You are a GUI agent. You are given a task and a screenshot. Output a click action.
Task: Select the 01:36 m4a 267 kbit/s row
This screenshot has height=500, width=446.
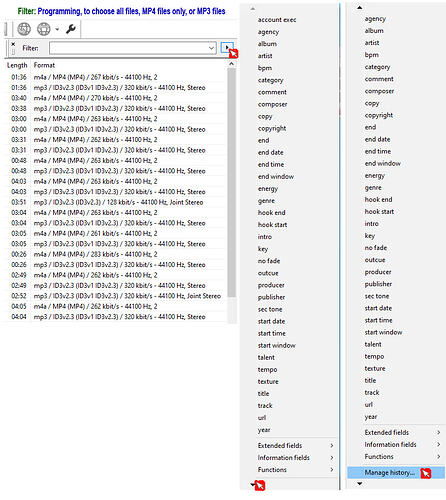[115, 77]
